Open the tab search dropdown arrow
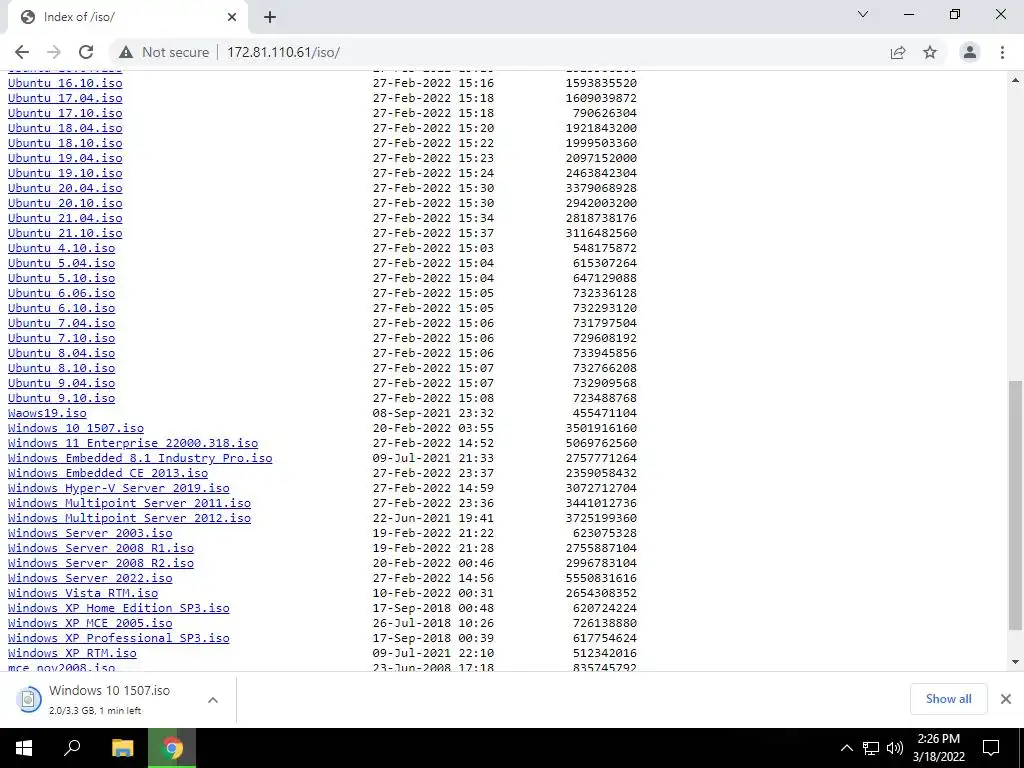The image size is (1024, 768). click(x=863, y=14)
